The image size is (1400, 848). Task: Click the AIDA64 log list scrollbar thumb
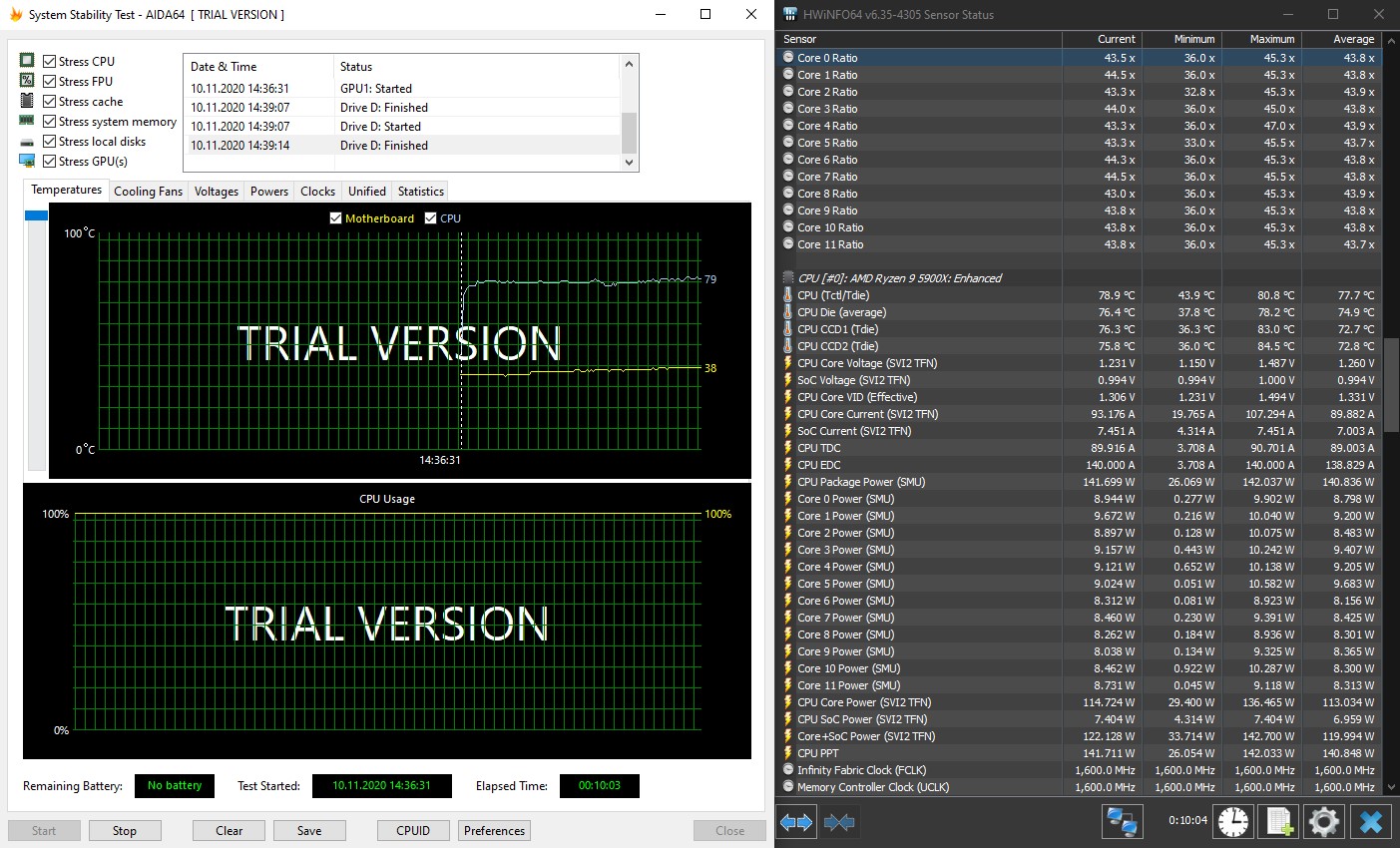pos(629,132)
